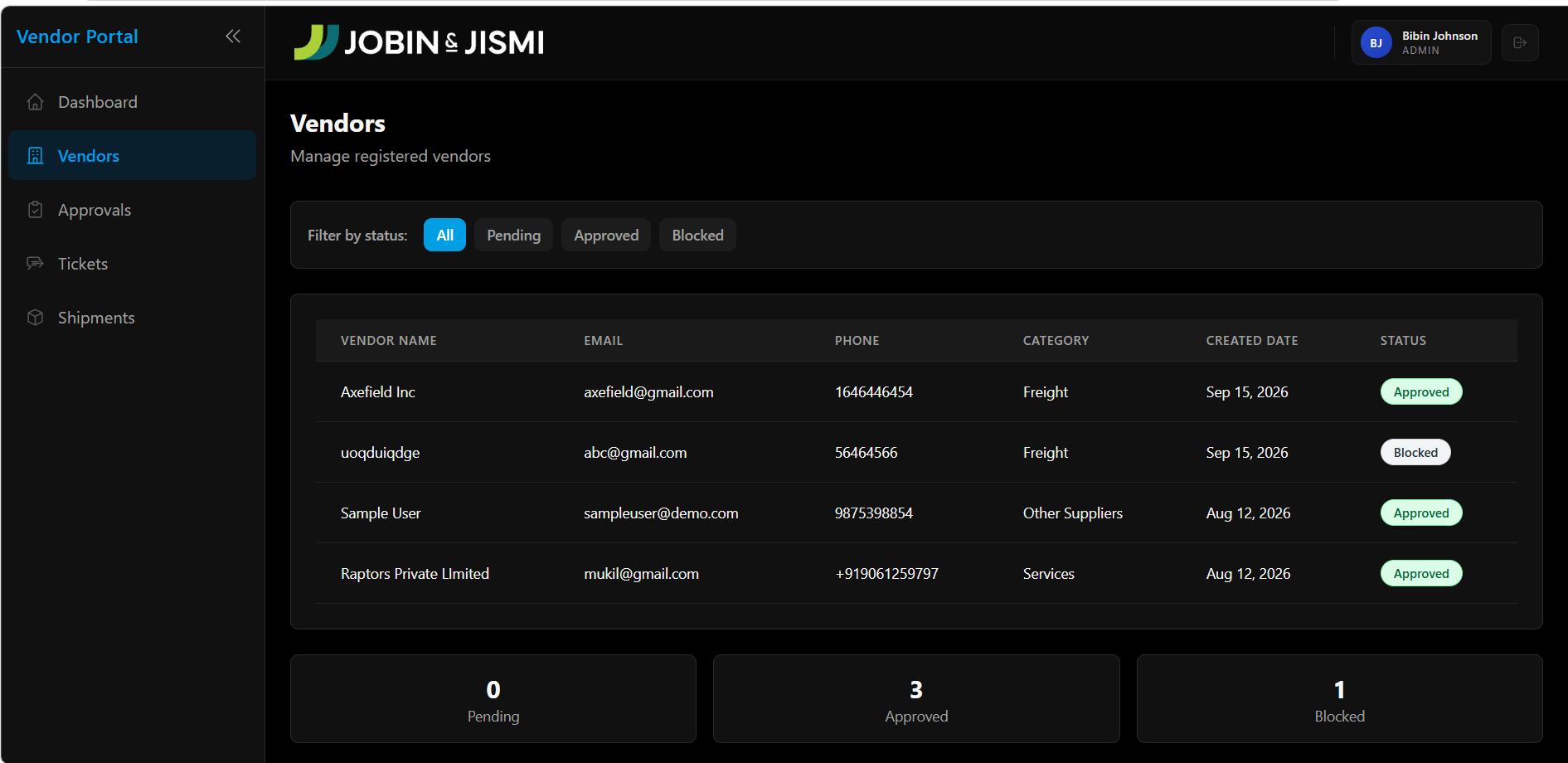Click the Blocked count summary card

tap(1340, 698)
